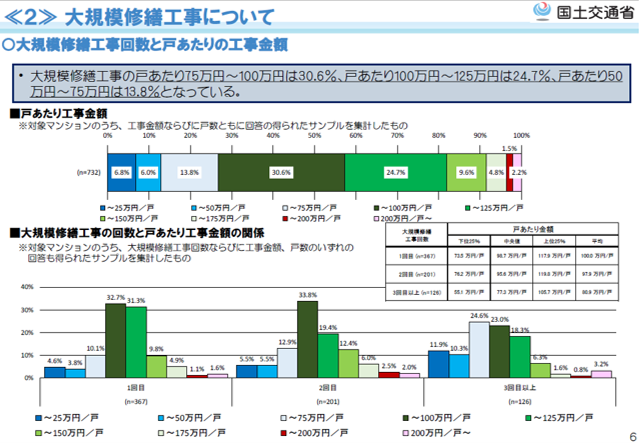639x443 pixels.
Task: Click the summary text box with underlined percentages
Action: pos(320,83)
